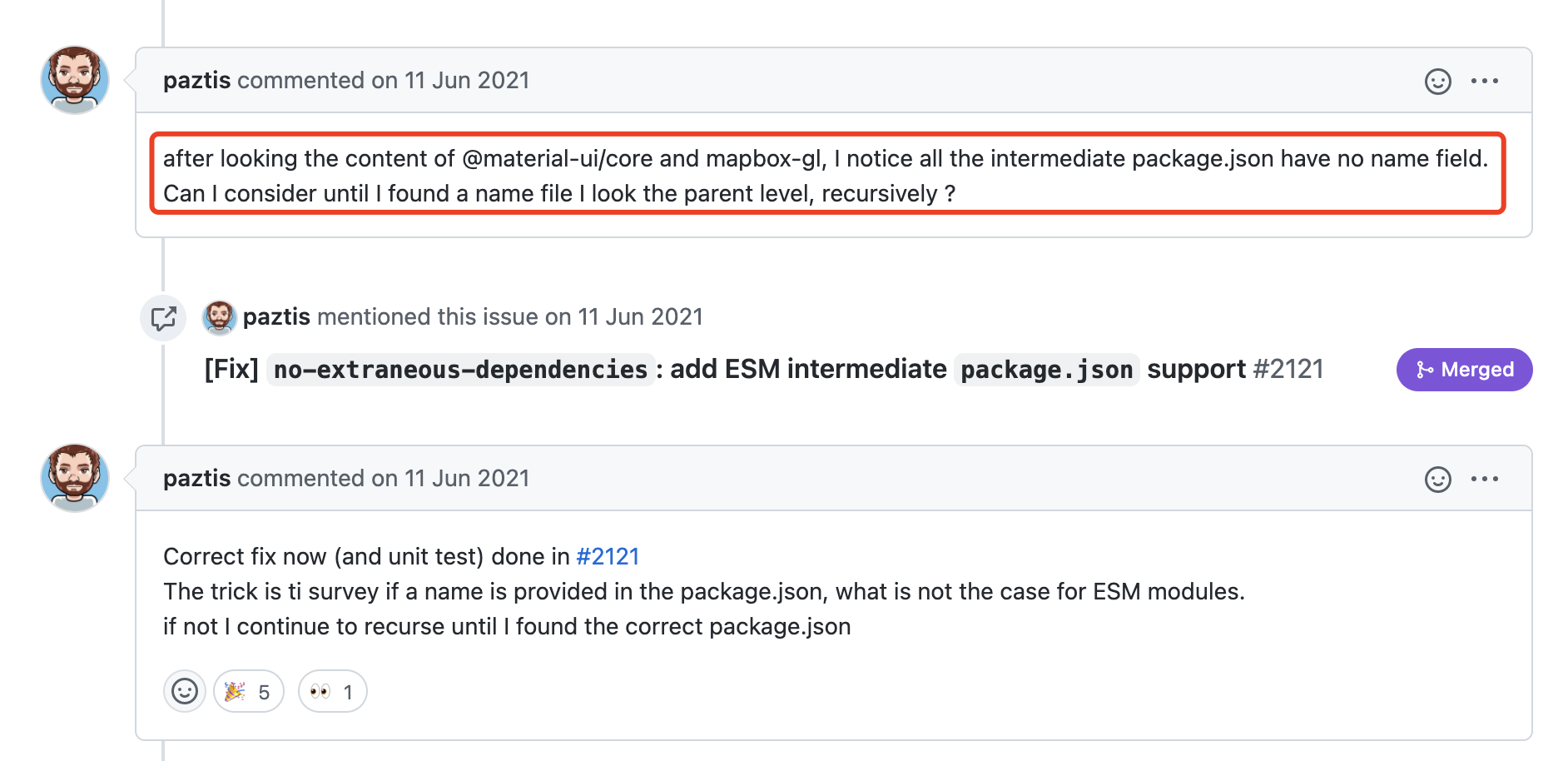
Task: Open emoji reaction picker in second comment header
Action: (x=1437, y=479)
